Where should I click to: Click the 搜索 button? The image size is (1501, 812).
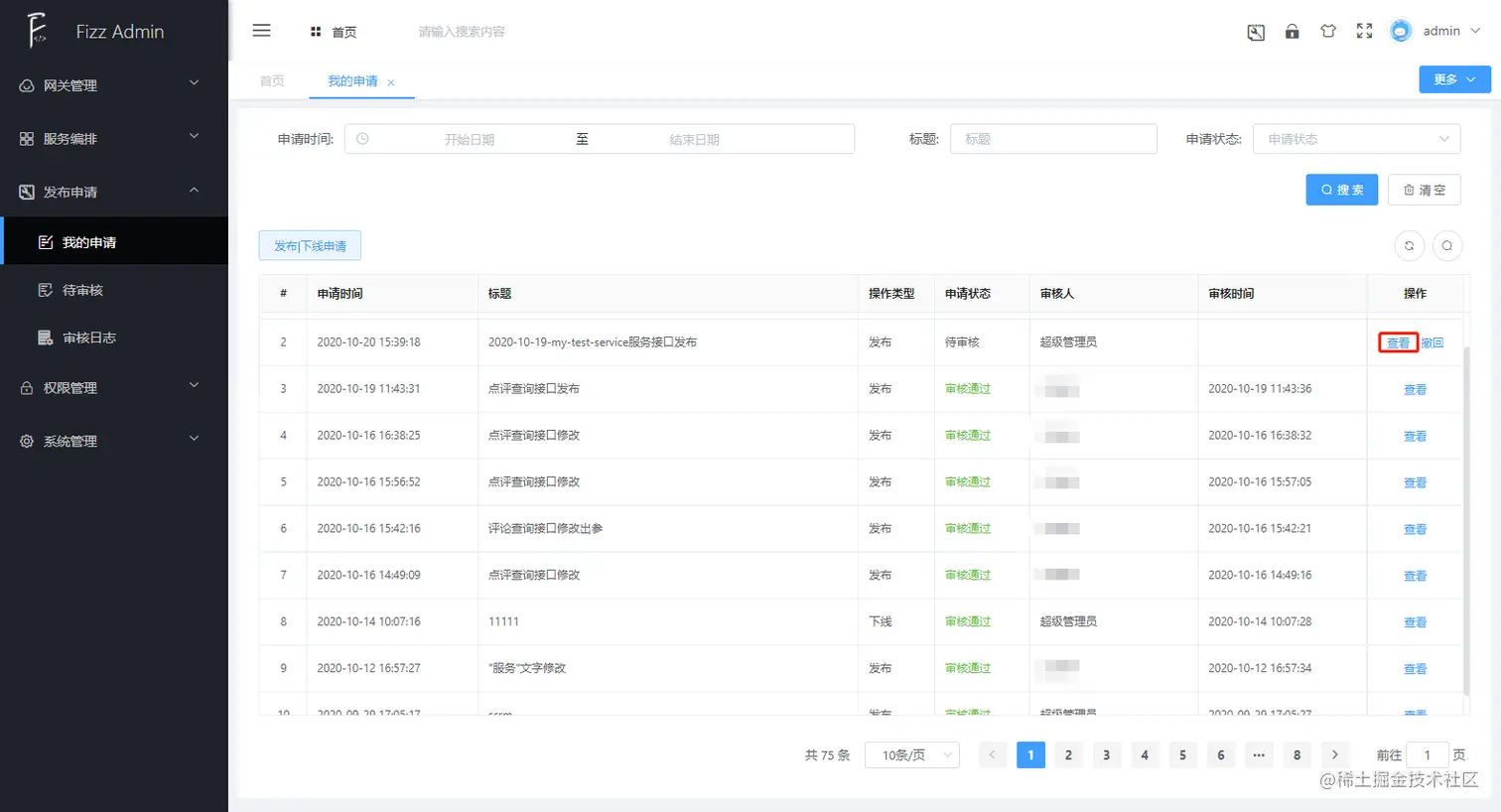tap(1341, 190)
